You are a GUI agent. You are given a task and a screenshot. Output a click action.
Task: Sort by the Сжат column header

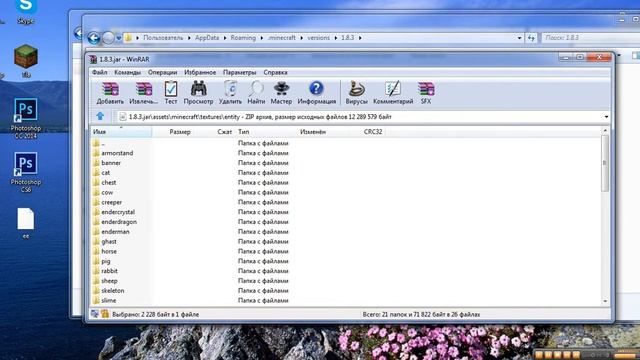coord(224,131)
